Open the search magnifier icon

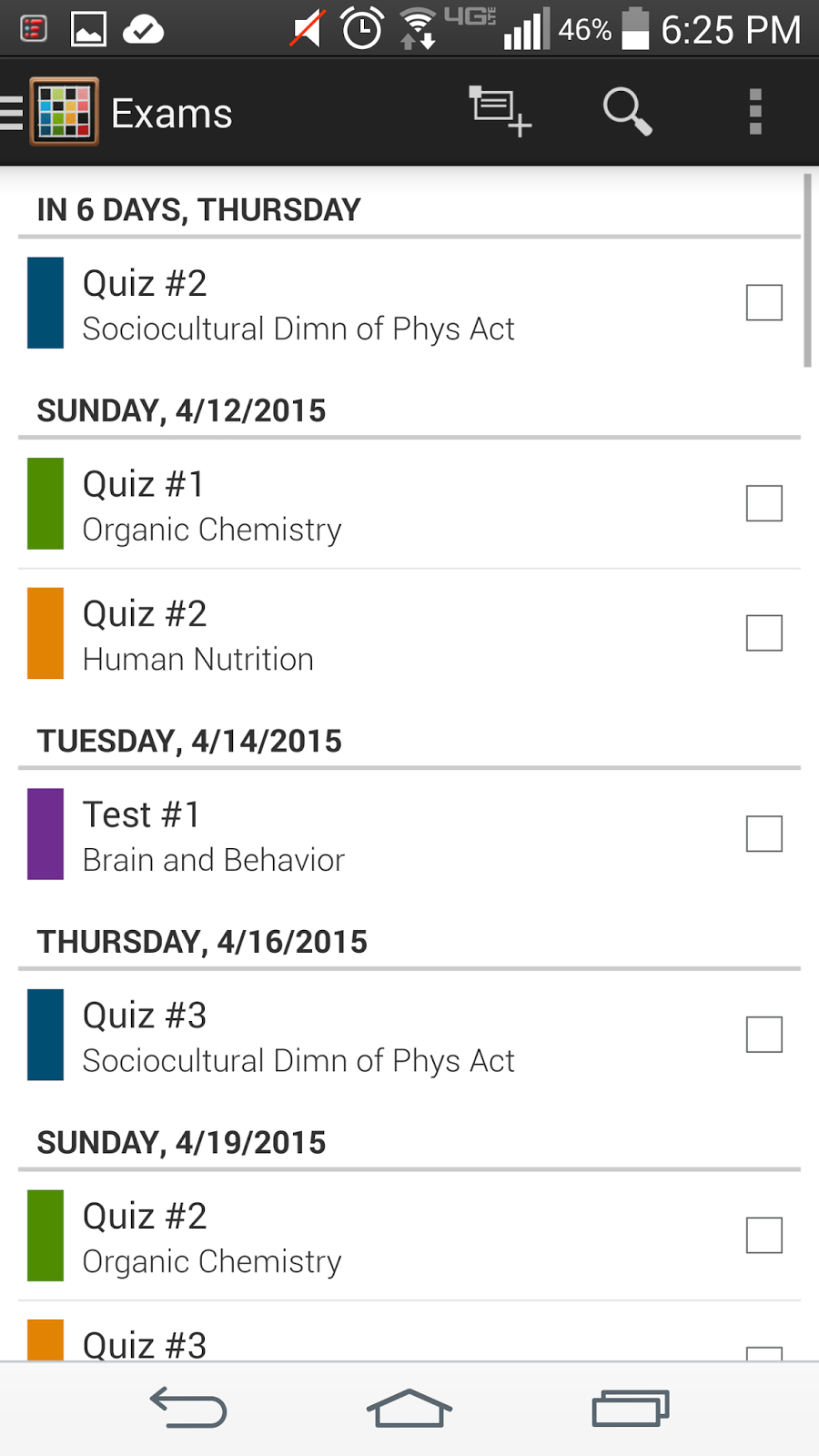[627, 112]
